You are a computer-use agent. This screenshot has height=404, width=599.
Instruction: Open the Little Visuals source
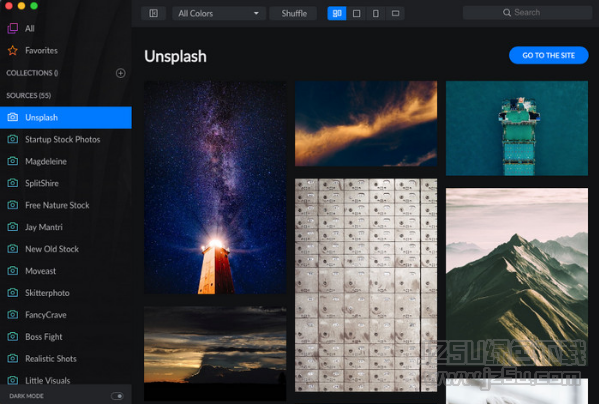(x=66, y=378)
